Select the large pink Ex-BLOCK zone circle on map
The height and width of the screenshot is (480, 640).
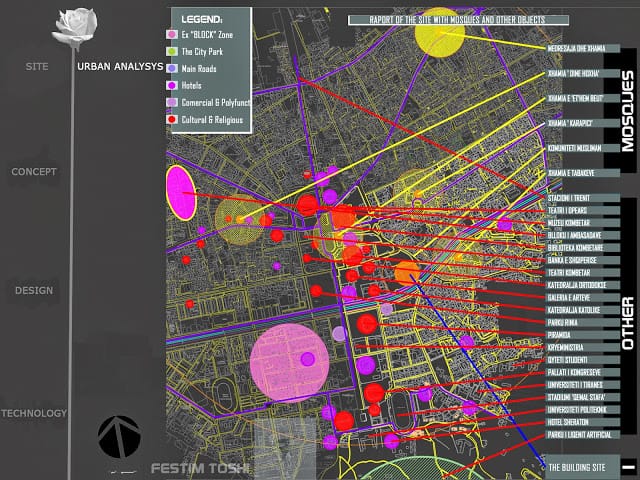pyautogui.click(x=289, y=363)
